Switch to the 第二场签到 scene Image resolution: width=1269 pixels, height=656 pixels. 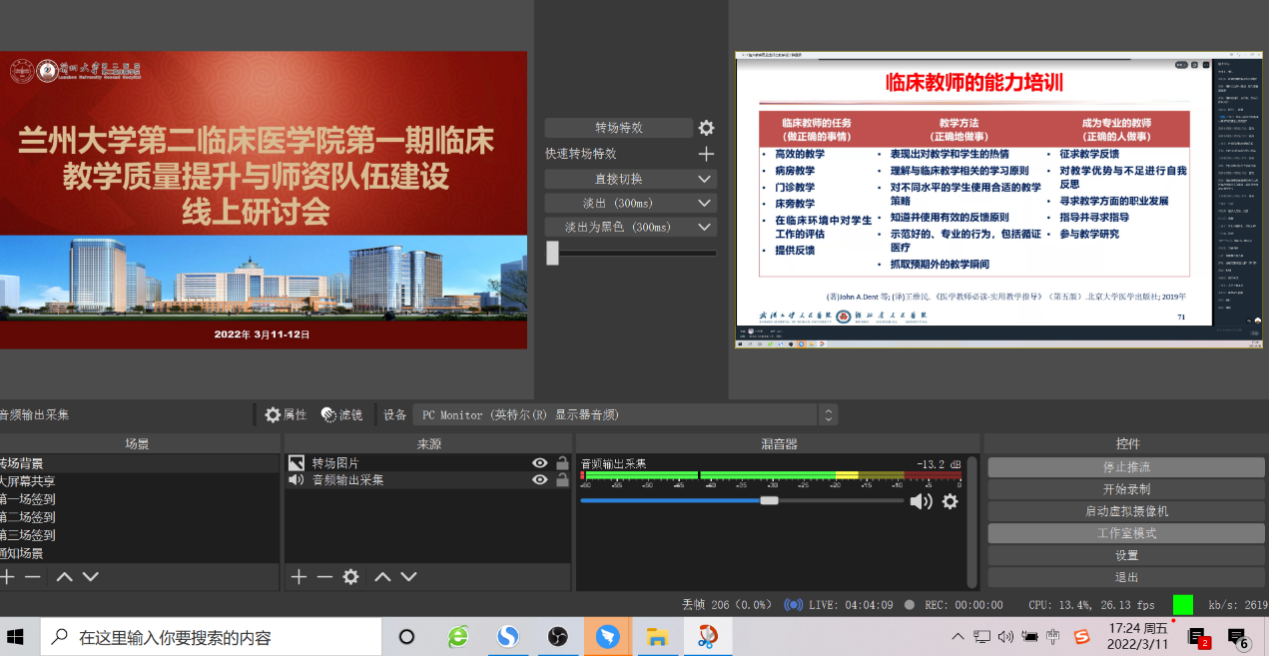pos(30,517)
